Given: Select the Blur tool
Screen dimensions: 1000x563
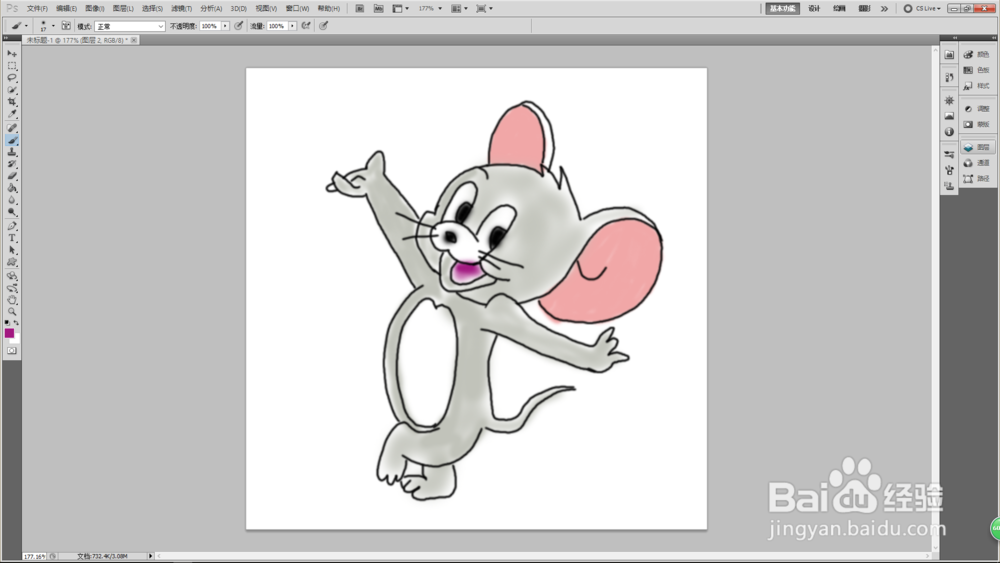Looking at the screenshot, I should [11, 201].
